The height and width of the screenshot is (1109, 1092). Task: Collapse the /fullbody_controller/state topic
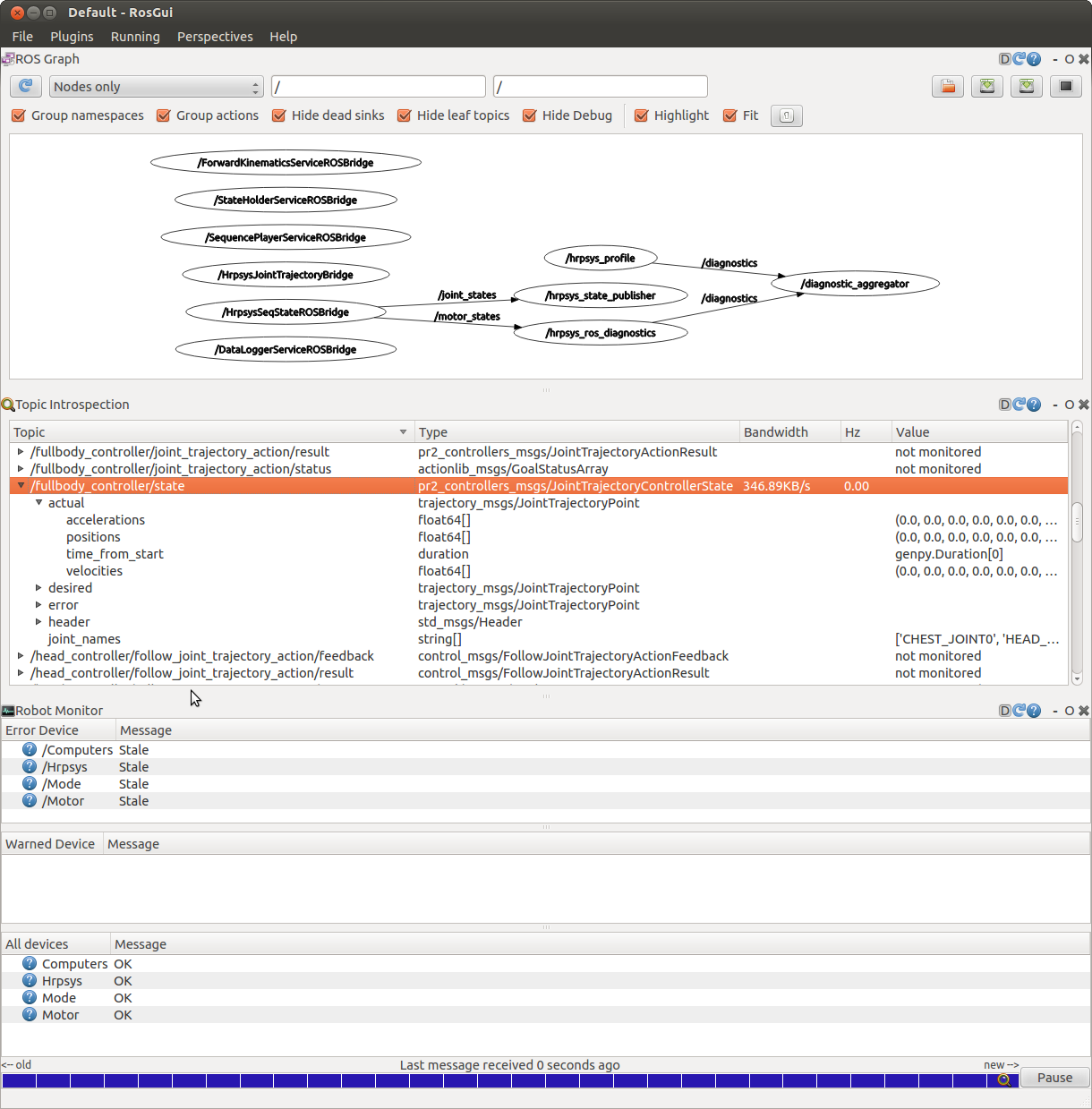point(21,486)
